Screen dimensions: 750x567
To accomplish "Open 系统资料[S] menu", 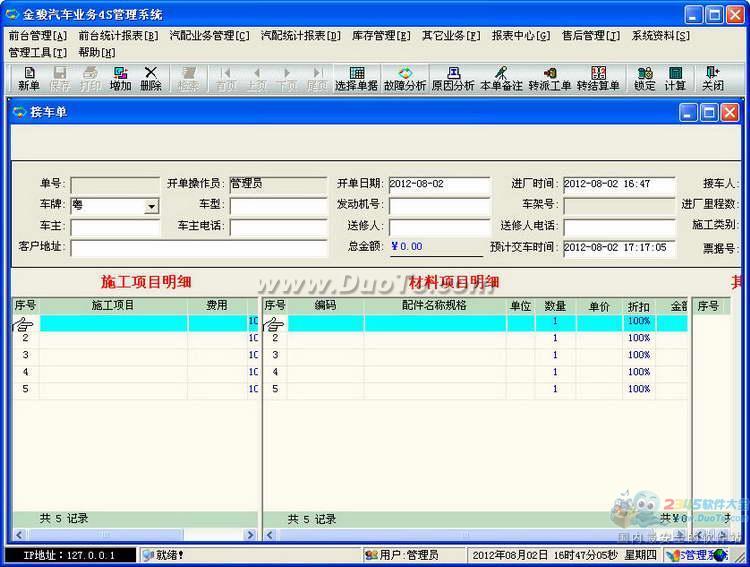I will (661, 35).
